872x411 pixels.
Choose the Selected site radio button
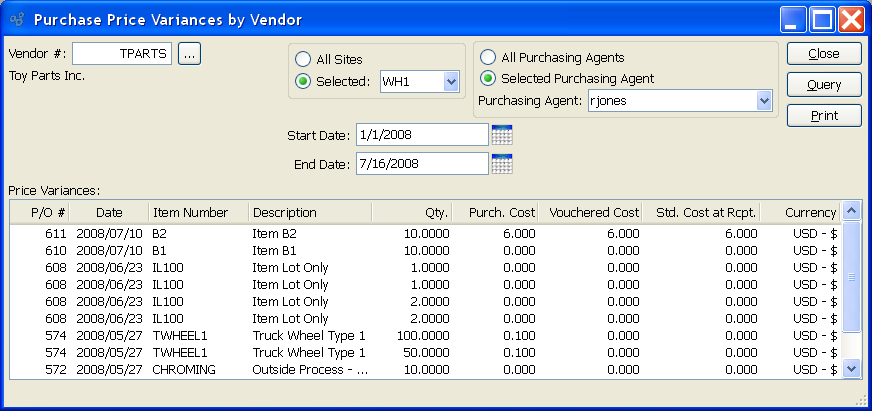pos(303,81)
